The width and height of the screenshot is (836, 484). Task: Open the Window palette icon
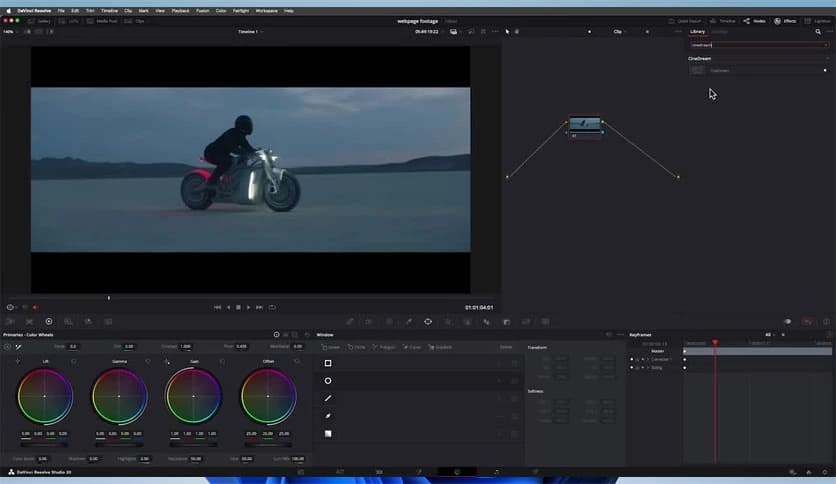pos(428,322)
